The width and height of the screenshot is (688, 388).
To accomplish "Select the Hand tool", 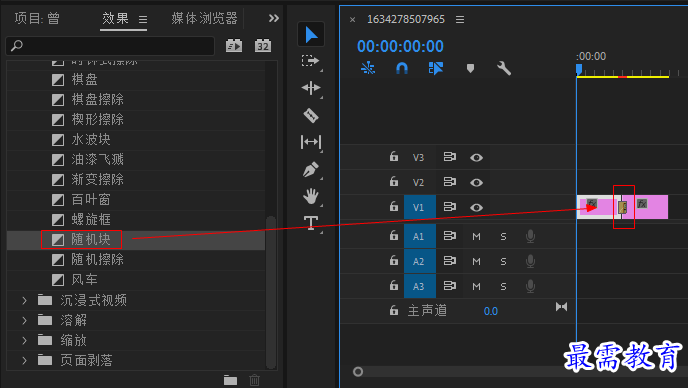I will (x=311, y=196).
